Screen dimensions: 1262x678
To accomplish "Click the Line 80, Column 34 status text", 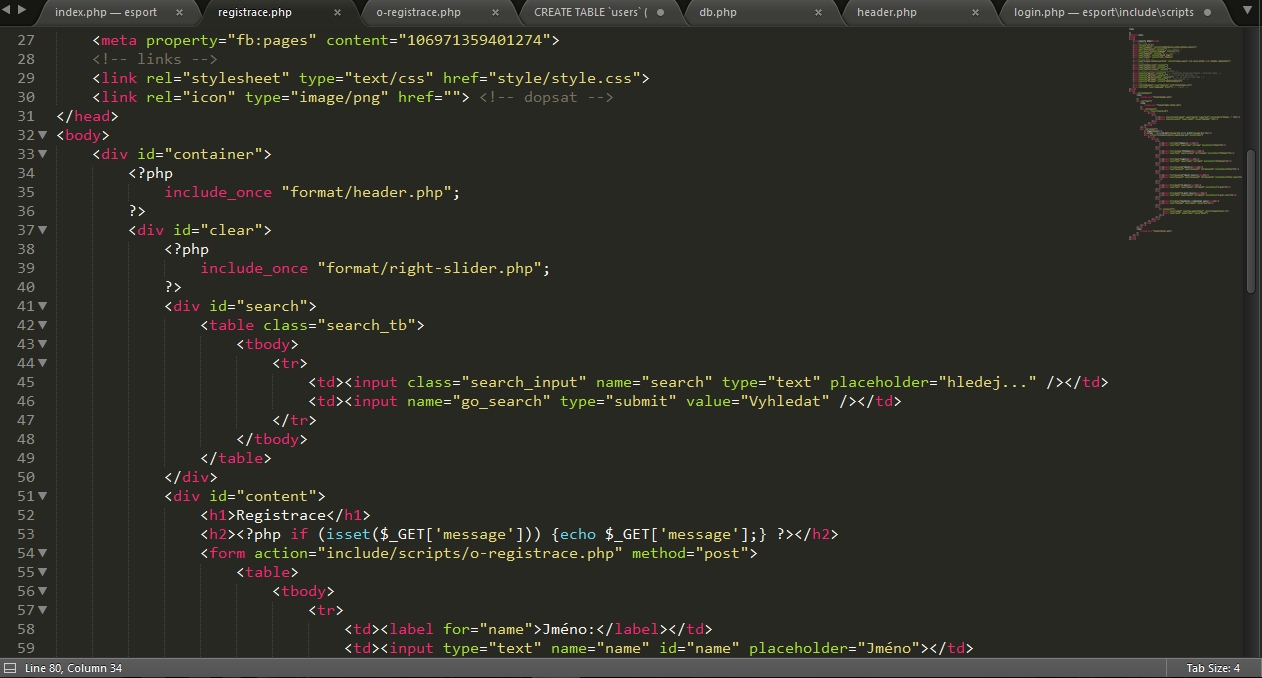I will 73,668.
